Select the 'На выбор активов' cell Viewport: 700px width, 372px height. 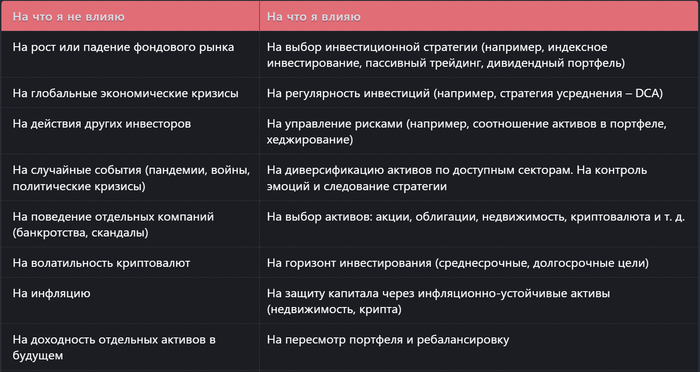(479, 224)
